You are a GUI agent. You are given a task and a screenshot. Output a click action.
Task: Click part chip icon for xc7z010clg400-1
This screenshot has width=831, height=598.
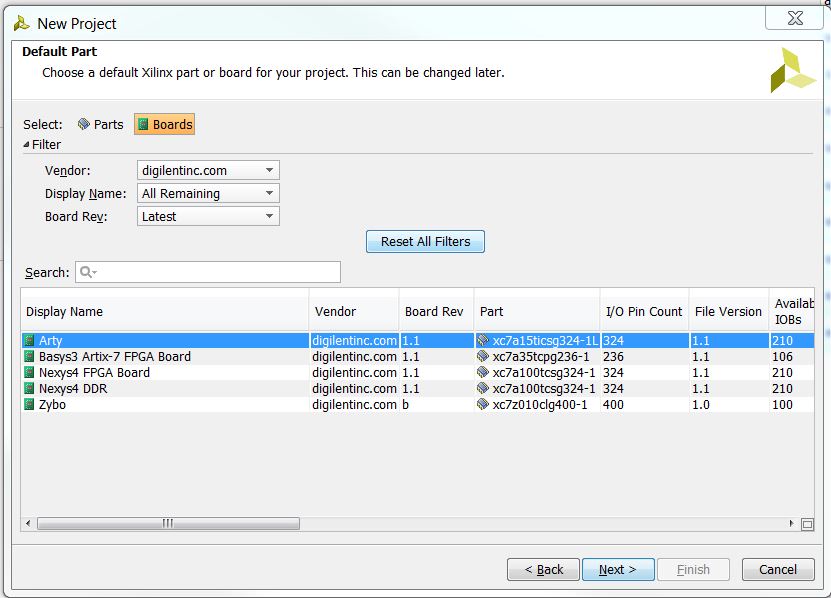click(x=483, y=404)
